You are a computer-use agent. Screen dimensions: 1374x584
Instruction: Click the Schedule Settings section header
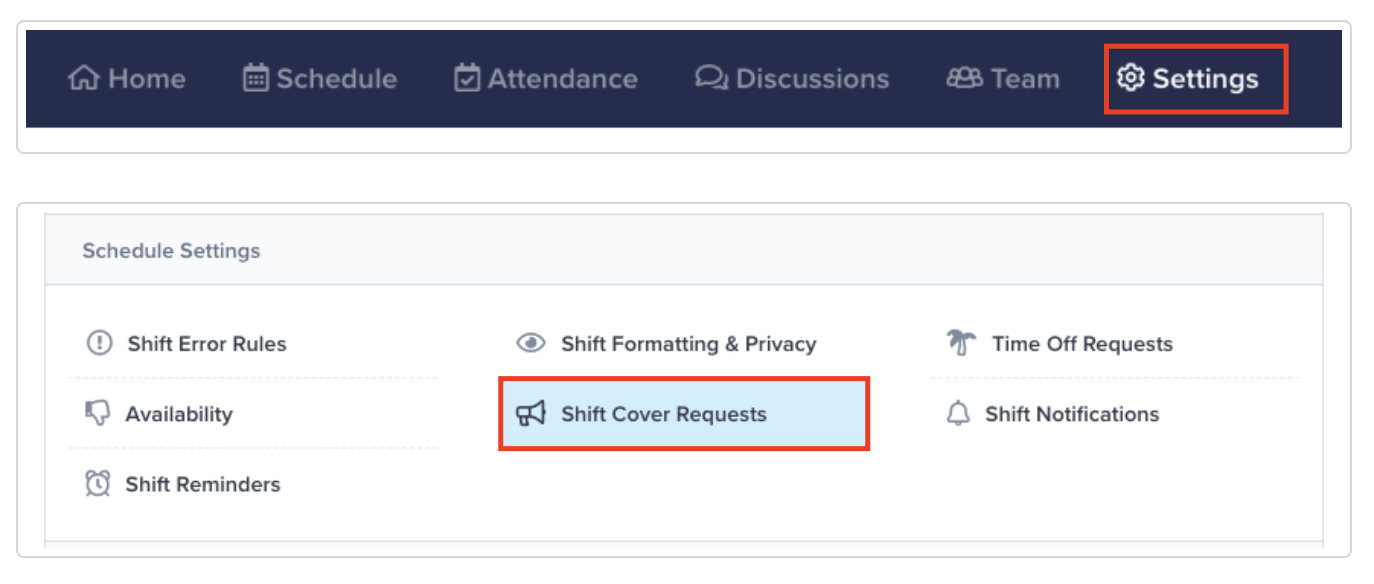[x=171, y=251]
